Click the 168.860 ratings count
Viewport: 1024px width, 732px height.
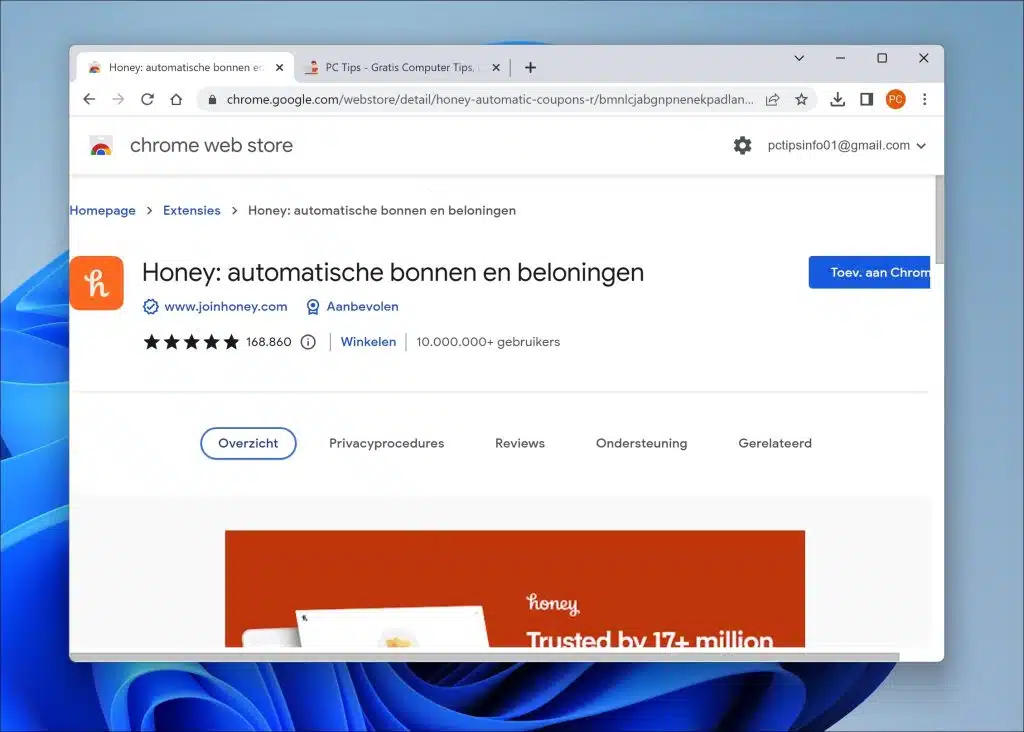pyautogui.click(x=268, y=342)
